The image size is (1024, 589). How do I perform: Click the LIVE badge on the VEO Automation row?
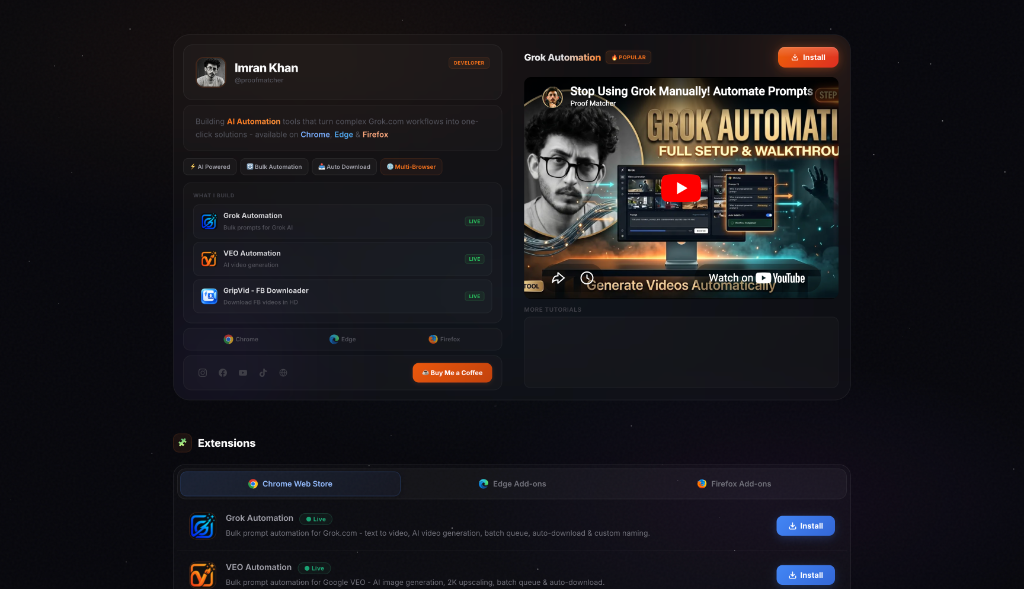coord(474,259)
